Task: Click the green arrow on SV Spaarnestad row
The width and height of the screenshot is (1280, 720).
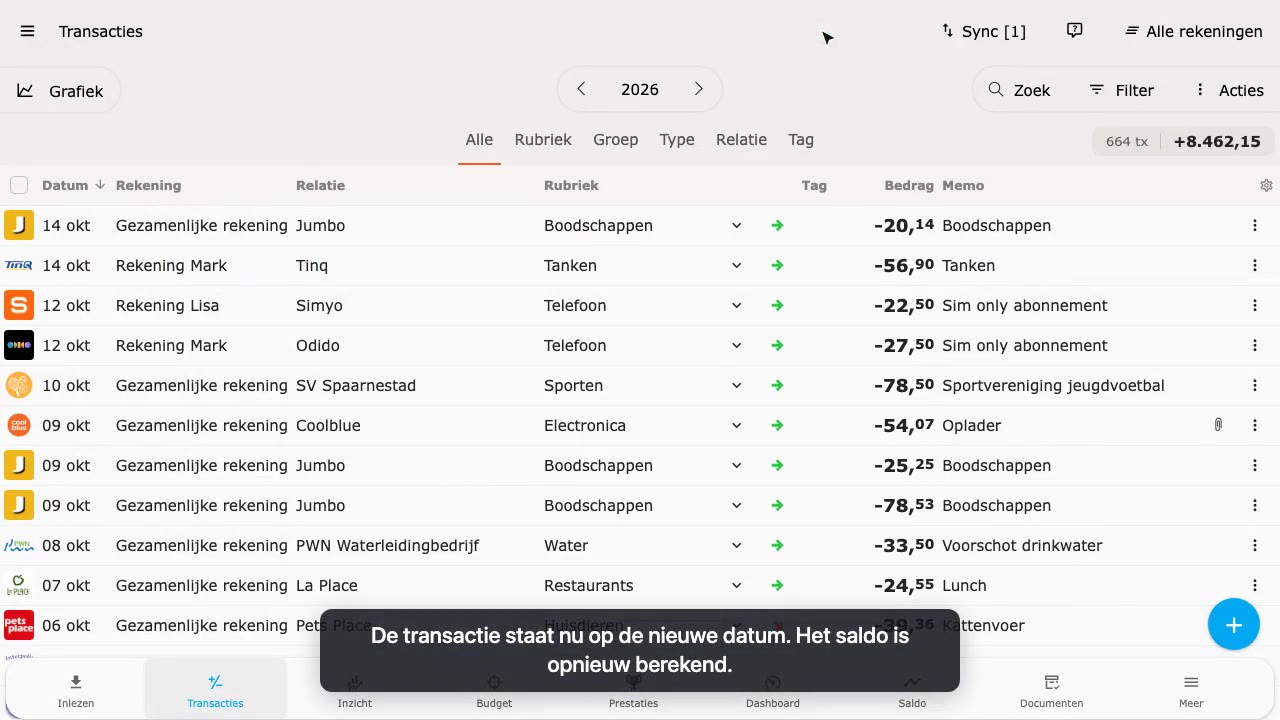Action: 777,385
